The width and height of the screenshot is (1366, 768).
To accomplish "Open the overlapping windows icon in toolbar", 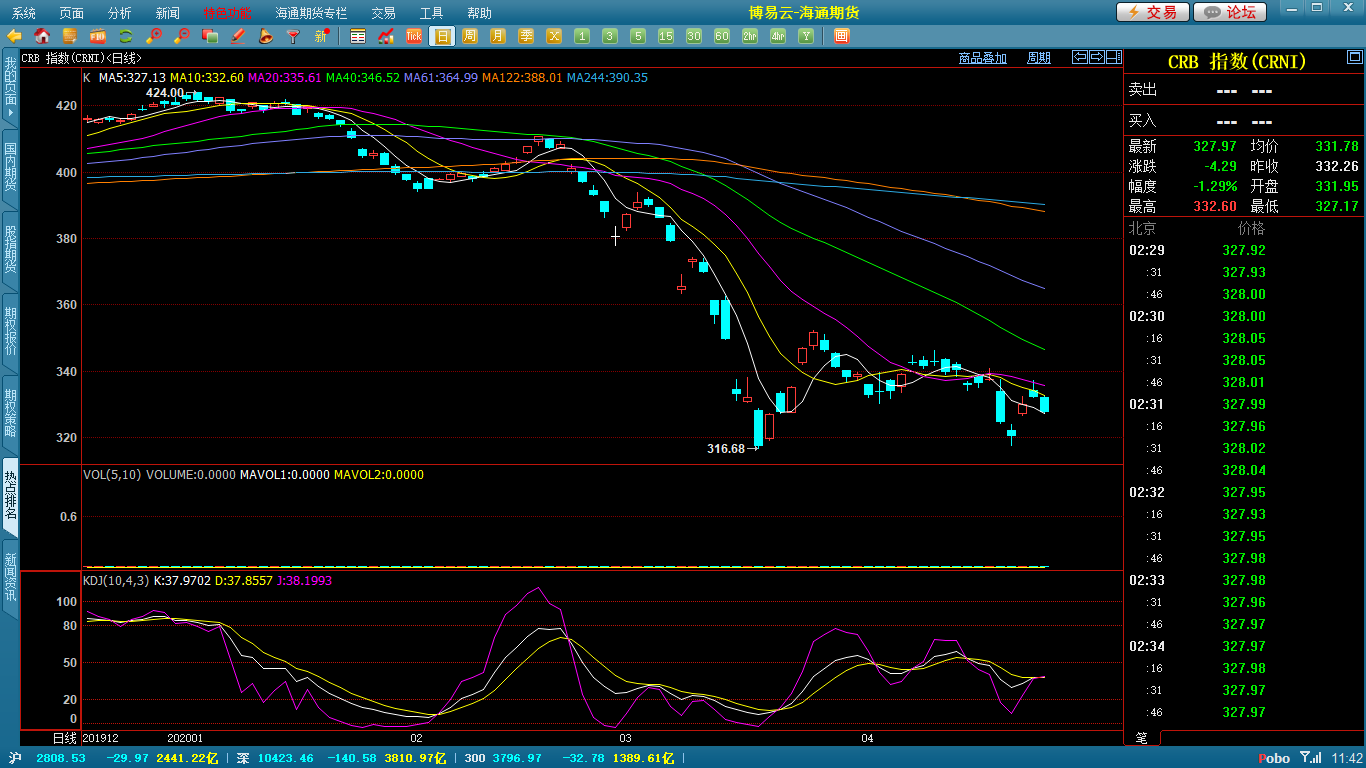I will [210, 36].
